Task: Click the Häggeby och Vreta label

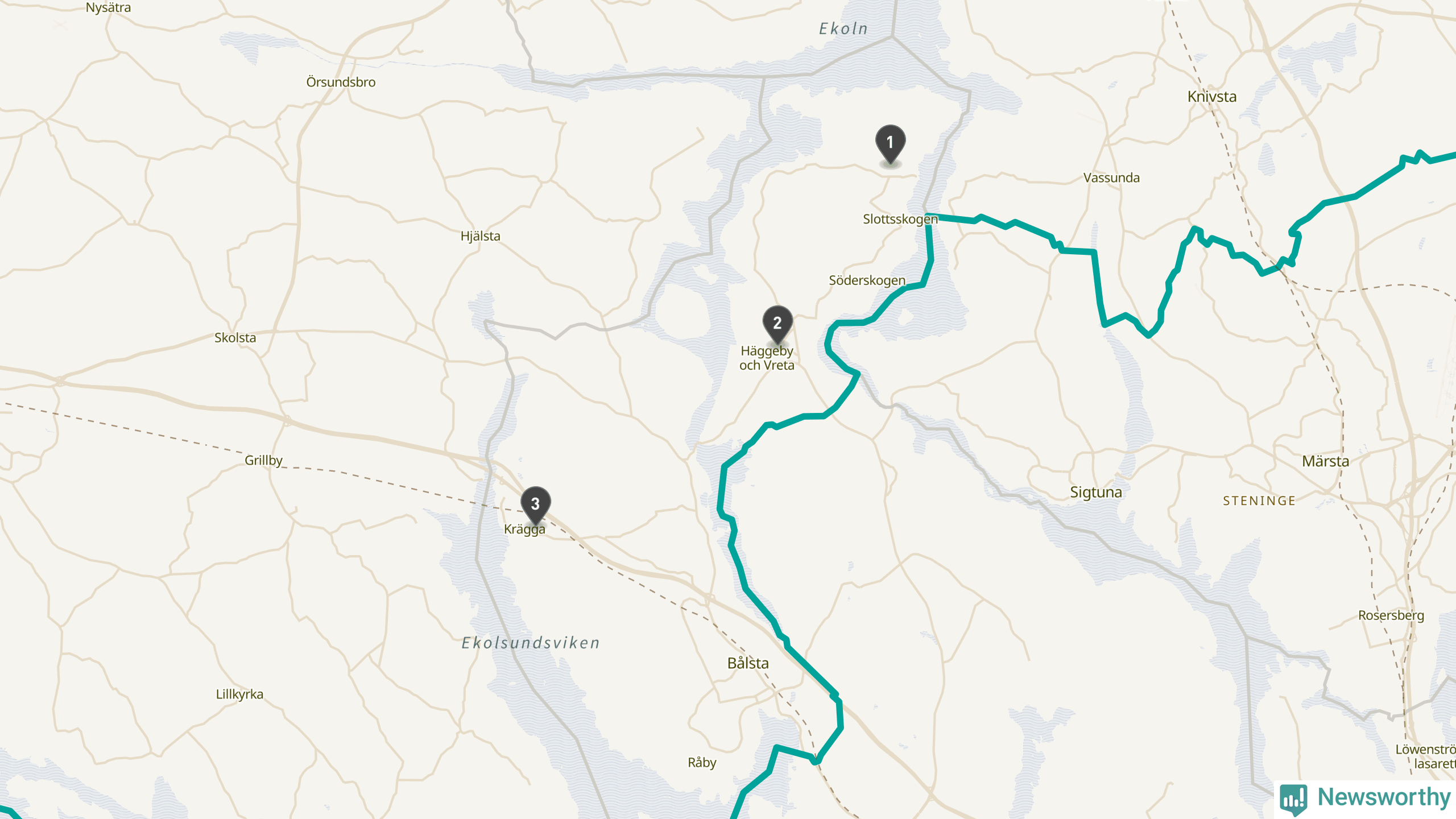Action: [x=767, y=358]
